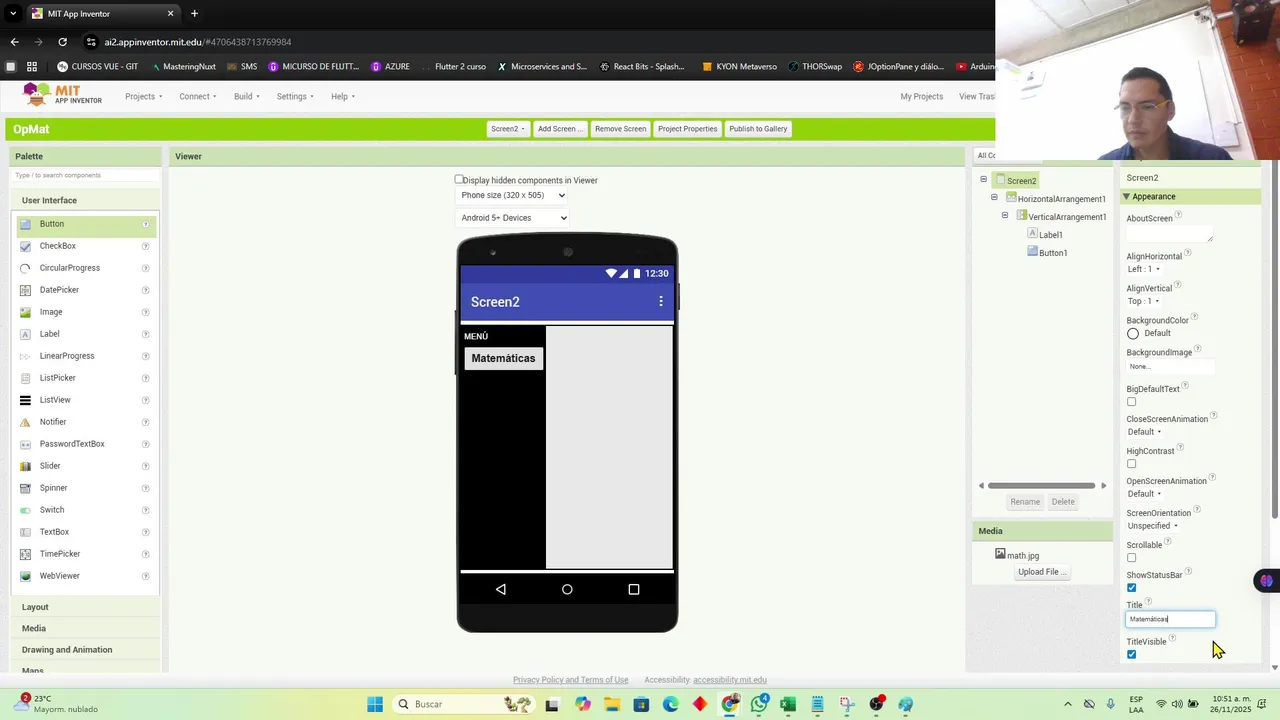Open the AlignHorizontal Left dropdown
This screenshot has height=720, width=1280.
[1143, 269]
